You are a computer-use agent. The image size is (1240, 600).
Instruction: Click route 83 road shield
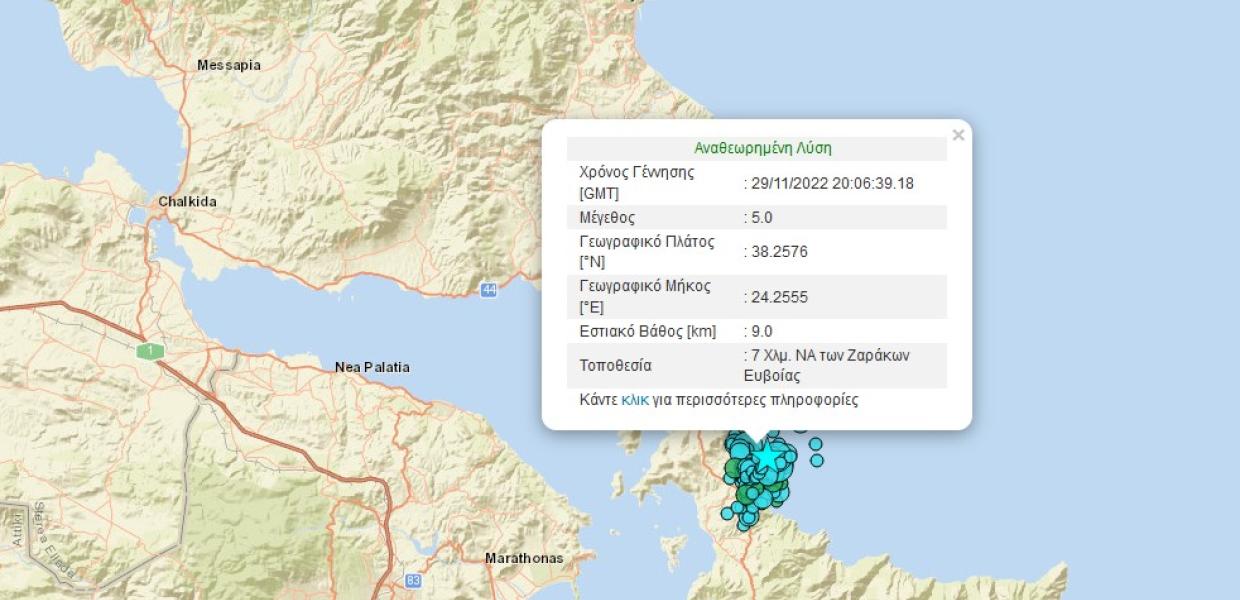click(x=413, y=580)
